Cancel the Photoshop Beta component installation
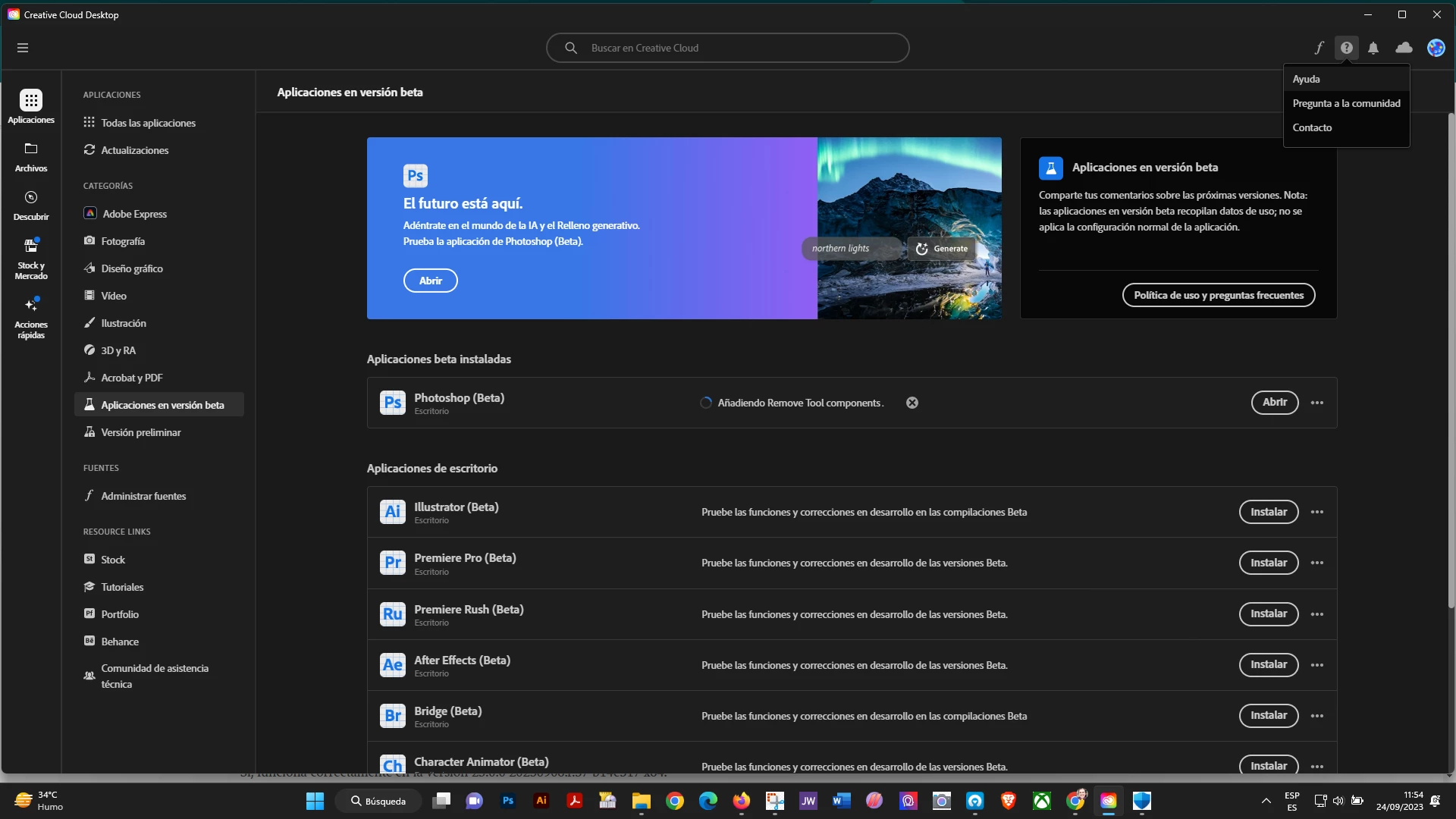The height and width of the screenshot is (819, 1456). coord(912,403)
